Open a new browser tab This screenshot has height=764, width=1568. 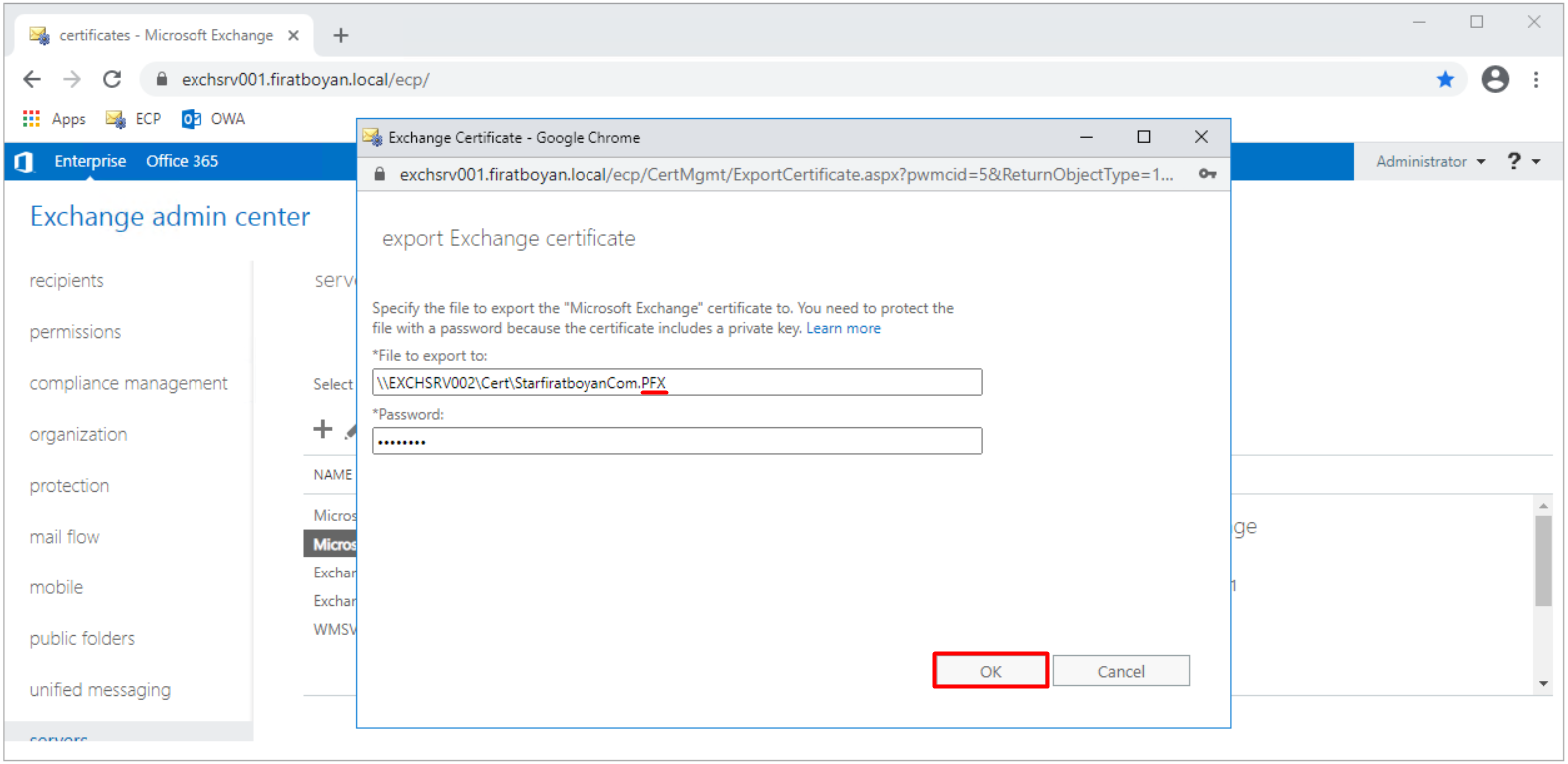(x=341, y=35)
